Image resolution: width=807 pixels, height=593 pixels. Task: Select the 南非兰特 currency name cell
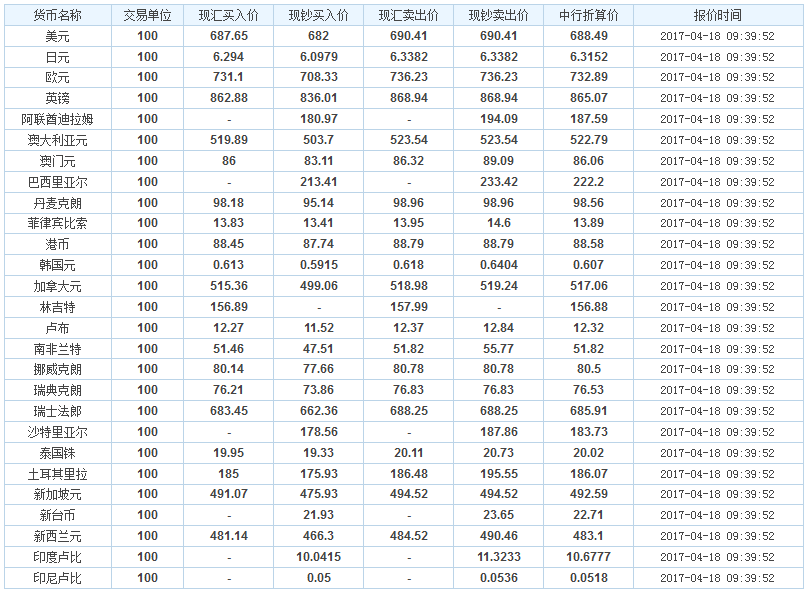coord(58,349)
